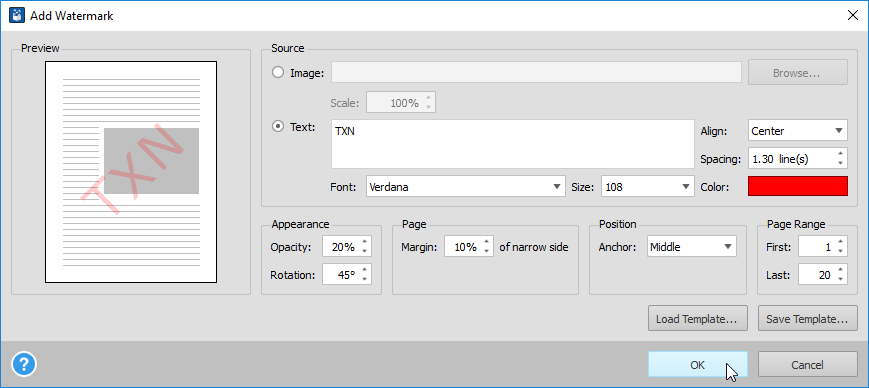The width and height of the screenshot is (869, 388).
Task: Select the Text source radio button
Action: (x=278, y=126)
